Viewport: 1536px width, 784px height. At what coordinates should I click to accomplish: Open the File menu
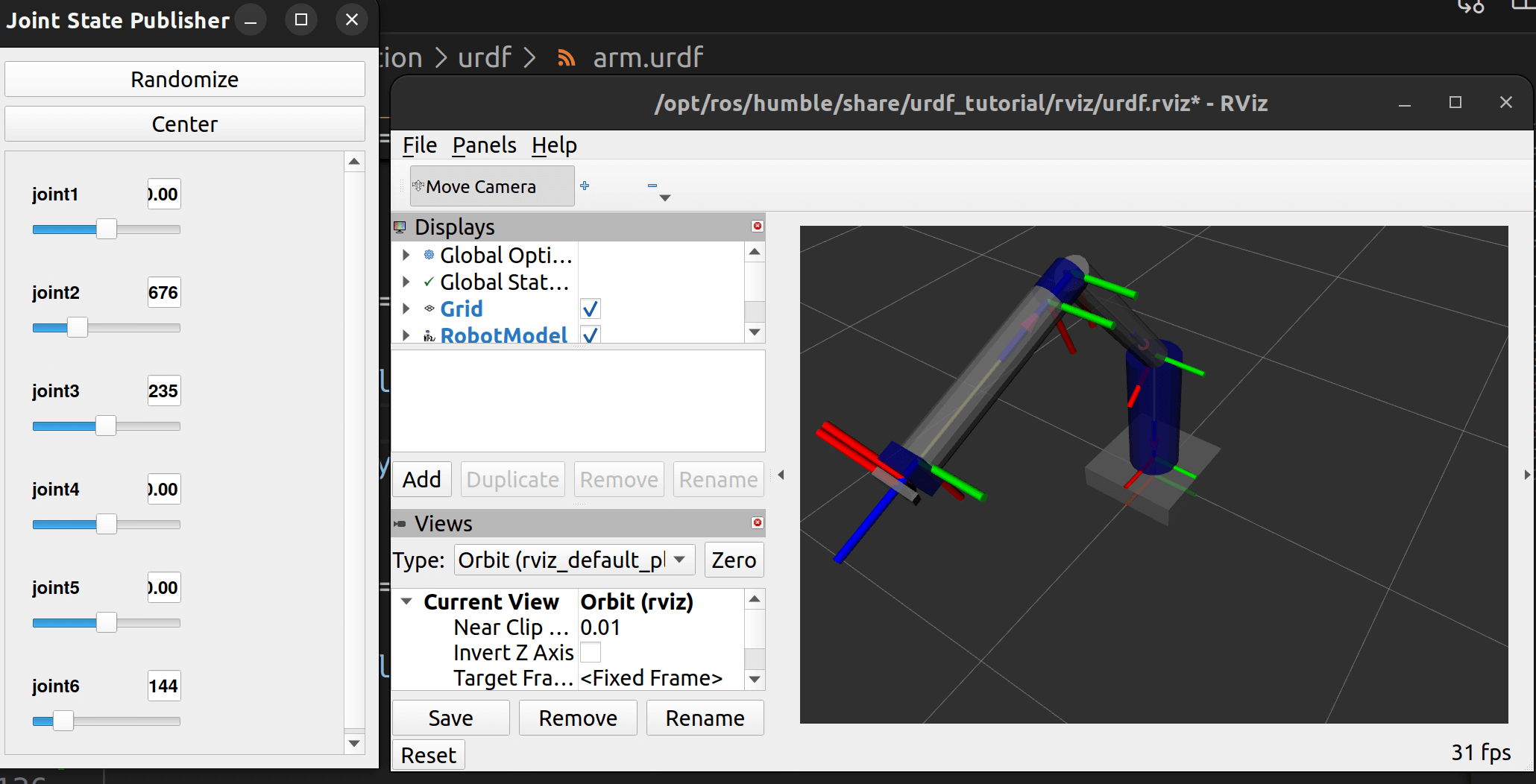(419, 145)
